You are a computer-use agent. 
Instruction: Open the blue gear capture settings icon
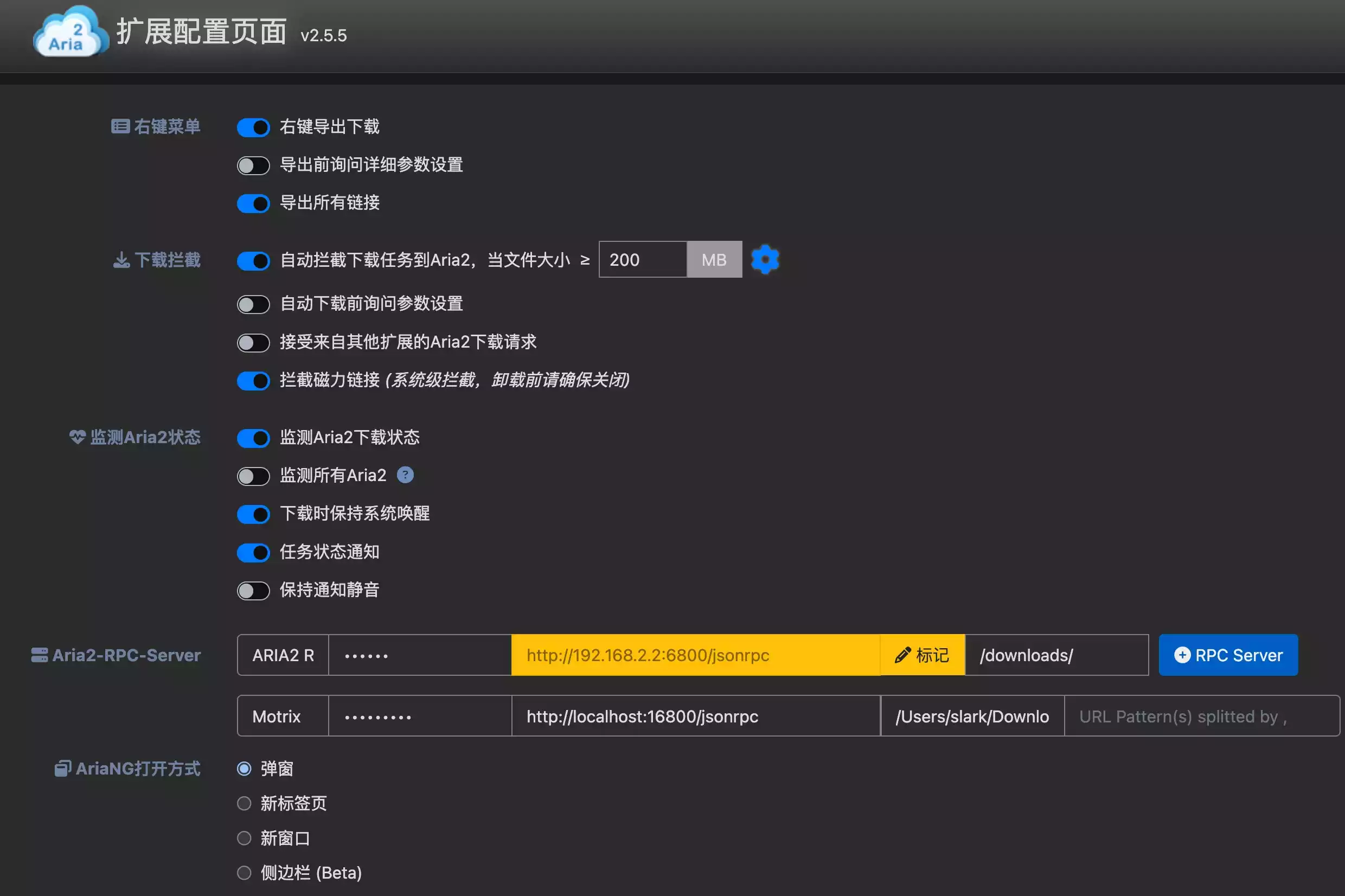(x=765, y=260)
